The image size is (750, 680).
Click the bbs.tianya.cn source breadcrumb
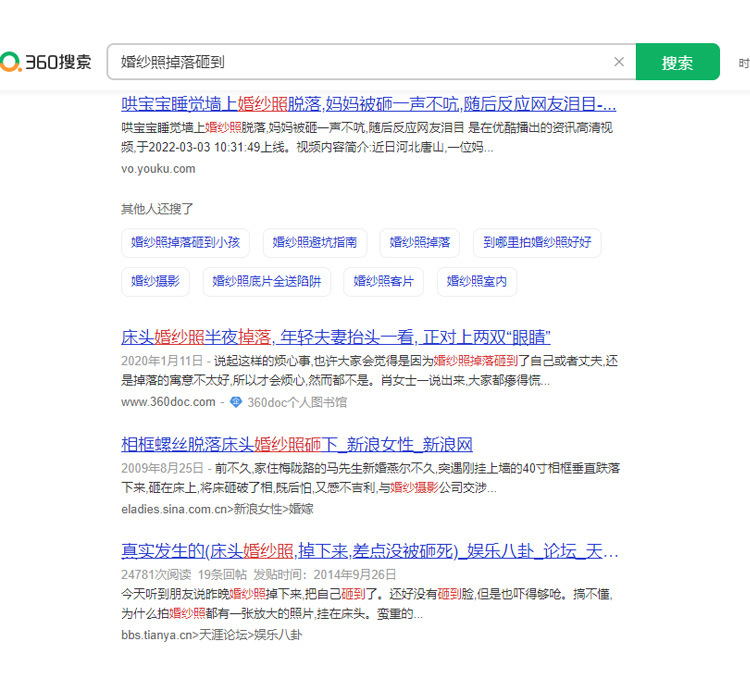pyautogui.click(x=211, y=634)
